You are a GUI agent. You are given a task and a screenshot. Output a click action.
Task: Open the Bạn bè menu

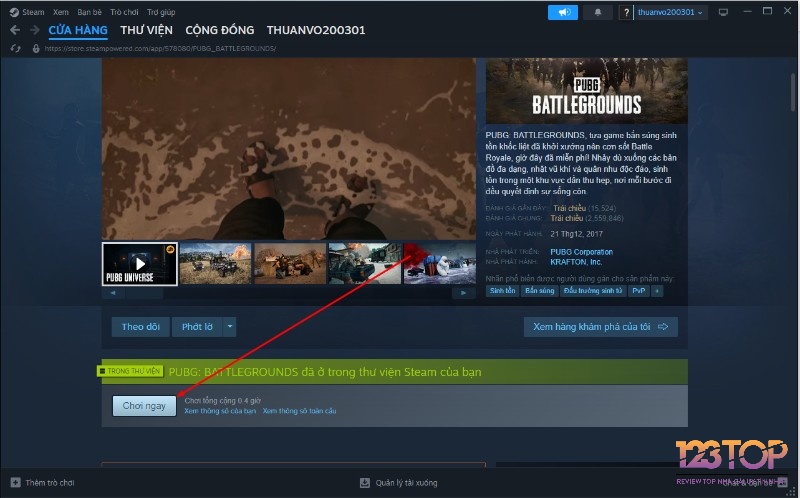point(89,12)
